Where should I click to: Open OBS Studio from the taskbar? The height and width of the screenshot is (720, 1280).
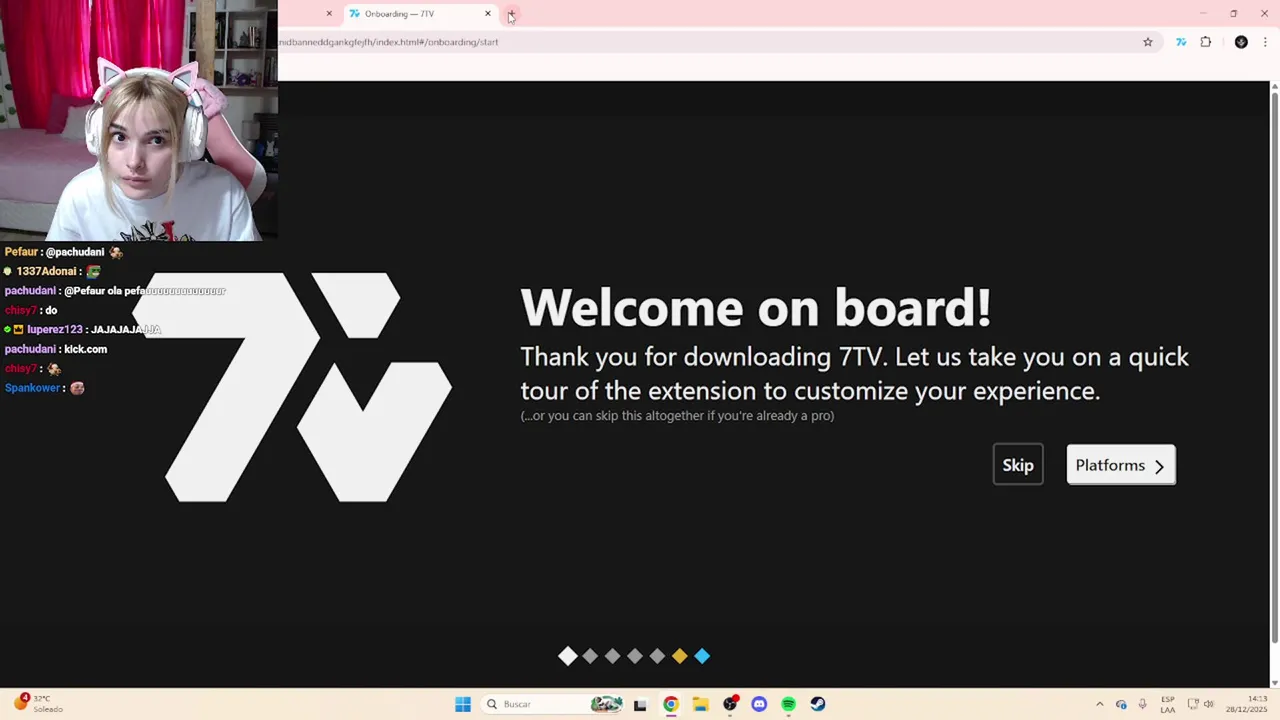coord(730,704)
